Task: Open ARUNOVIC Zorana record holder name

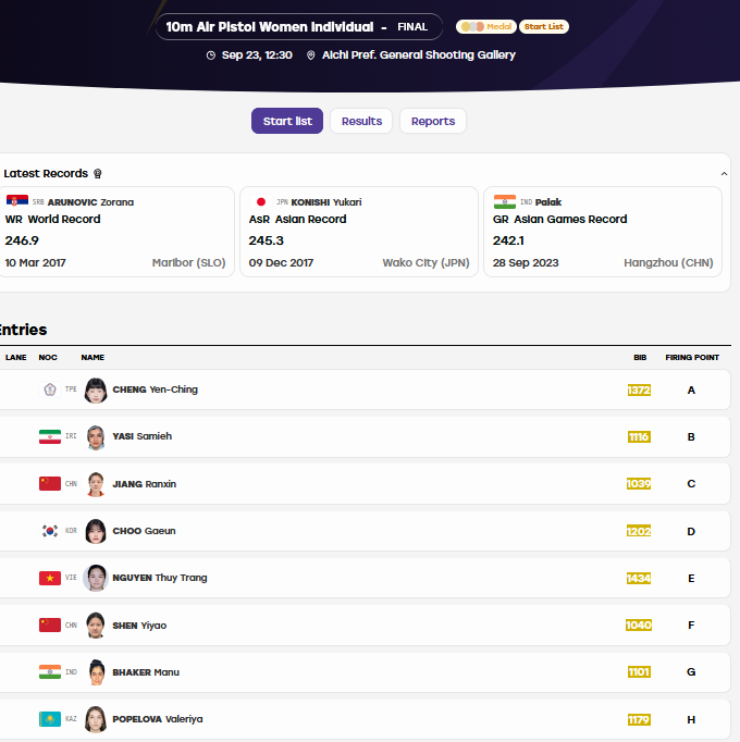Action: tap(90, 202)
